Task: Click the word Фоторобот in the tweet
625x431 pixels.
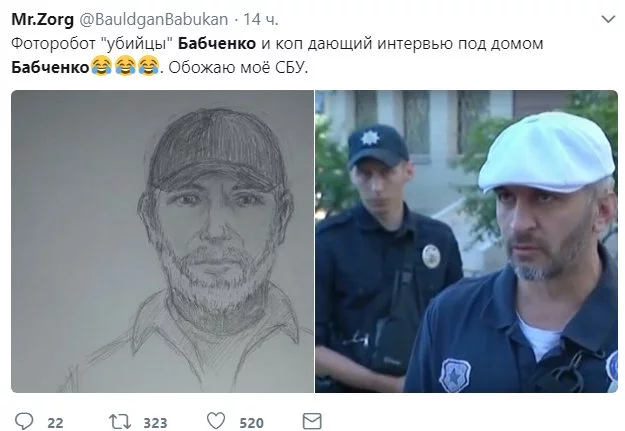Action: coord(53,43)
